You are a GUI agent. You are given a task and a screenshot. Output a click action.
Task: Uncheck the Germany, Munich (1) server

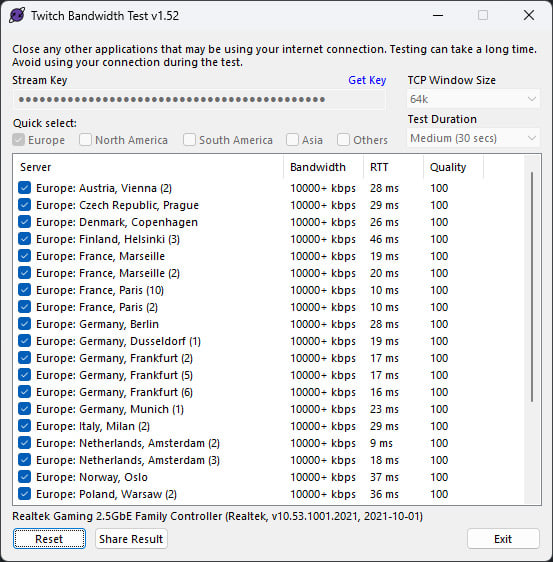[x=24, y=409]
